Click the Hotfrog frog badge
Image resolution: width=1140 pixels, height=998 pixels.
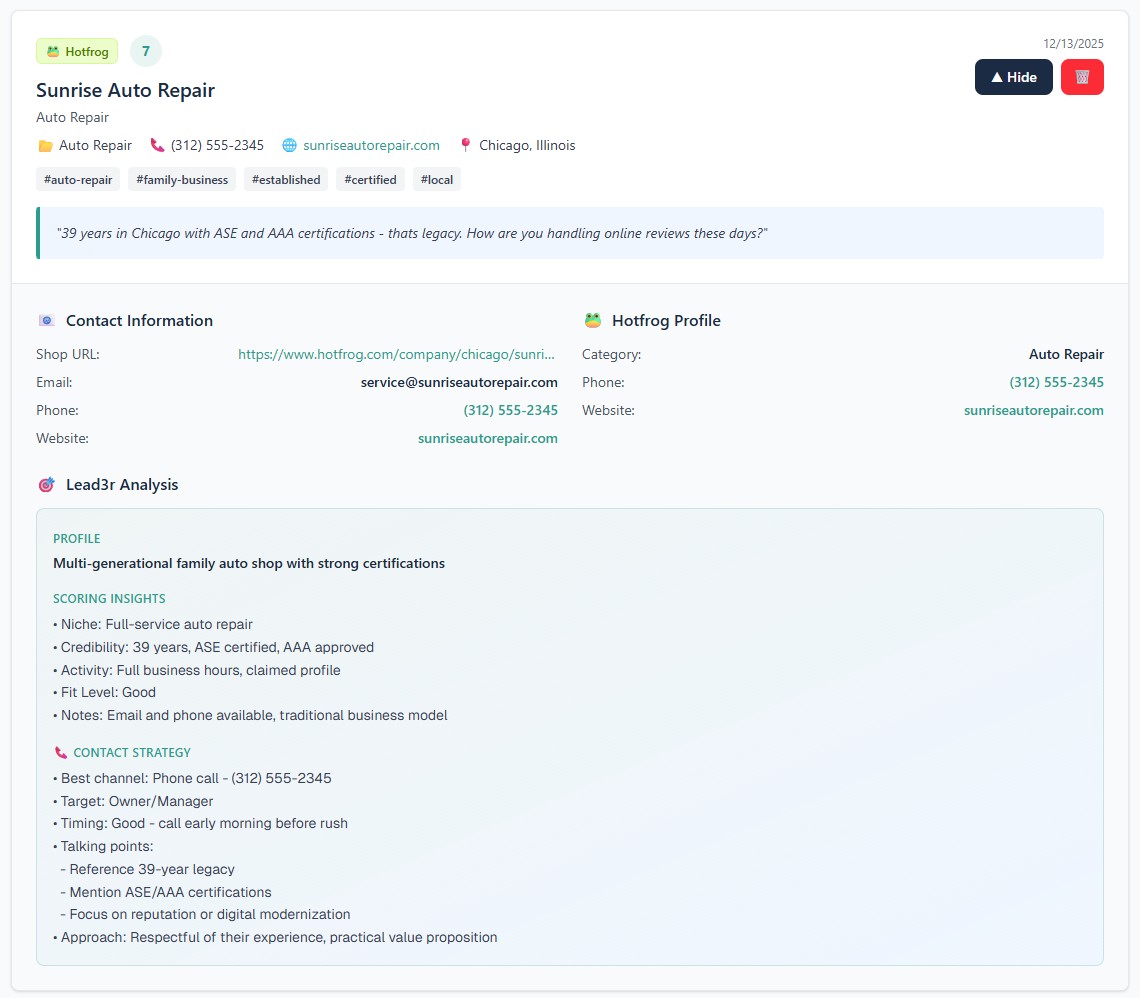tap(77, 51)
